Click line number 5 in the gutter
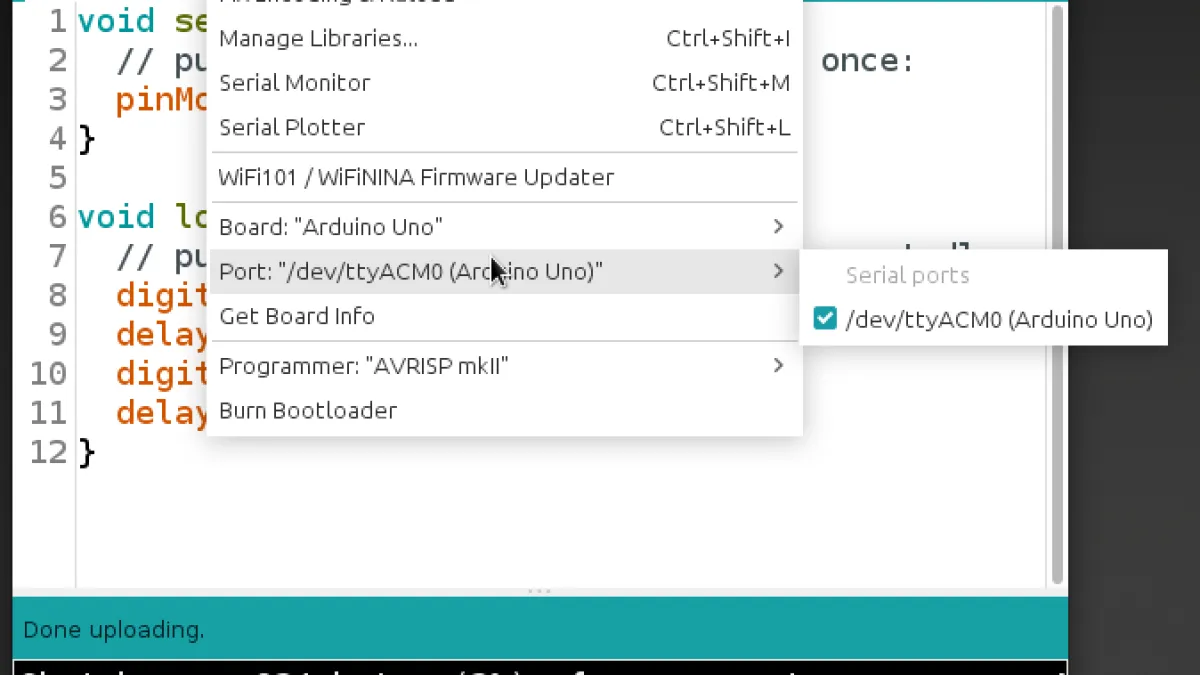 pyautogui.click(x=58, y=178)
